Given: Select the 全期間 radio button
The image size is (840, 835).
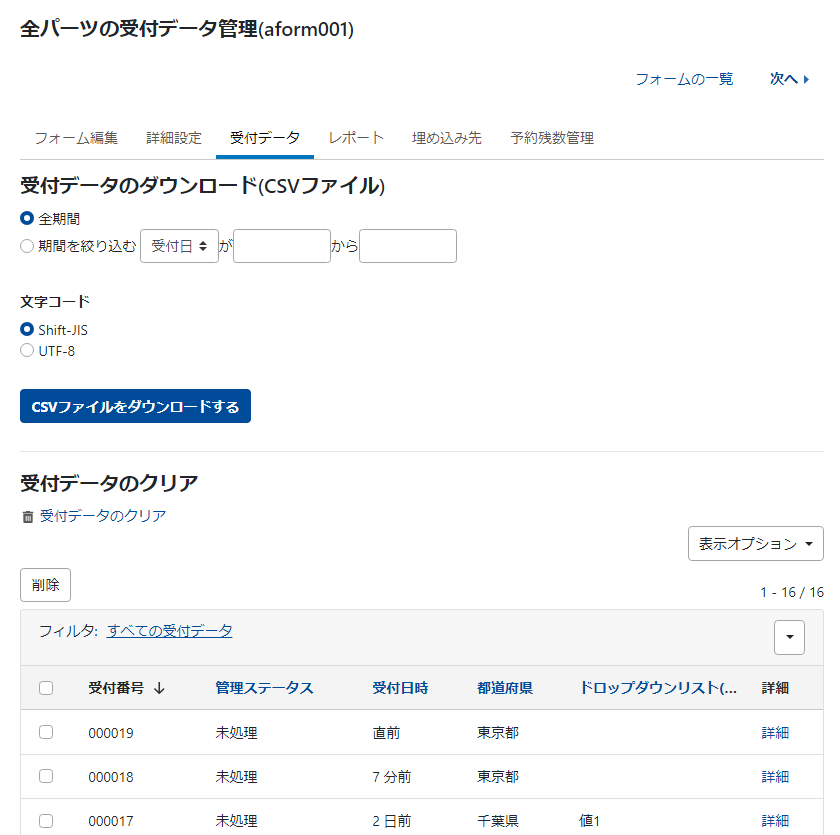Looking at the screenshot, I should (x=27, y=218).
